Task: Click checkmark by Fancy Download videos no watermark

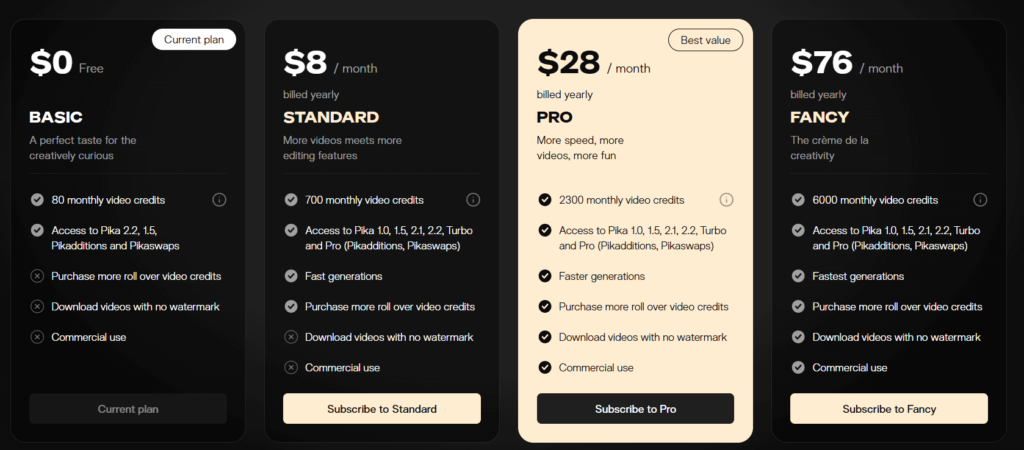Action: [797, 337]
